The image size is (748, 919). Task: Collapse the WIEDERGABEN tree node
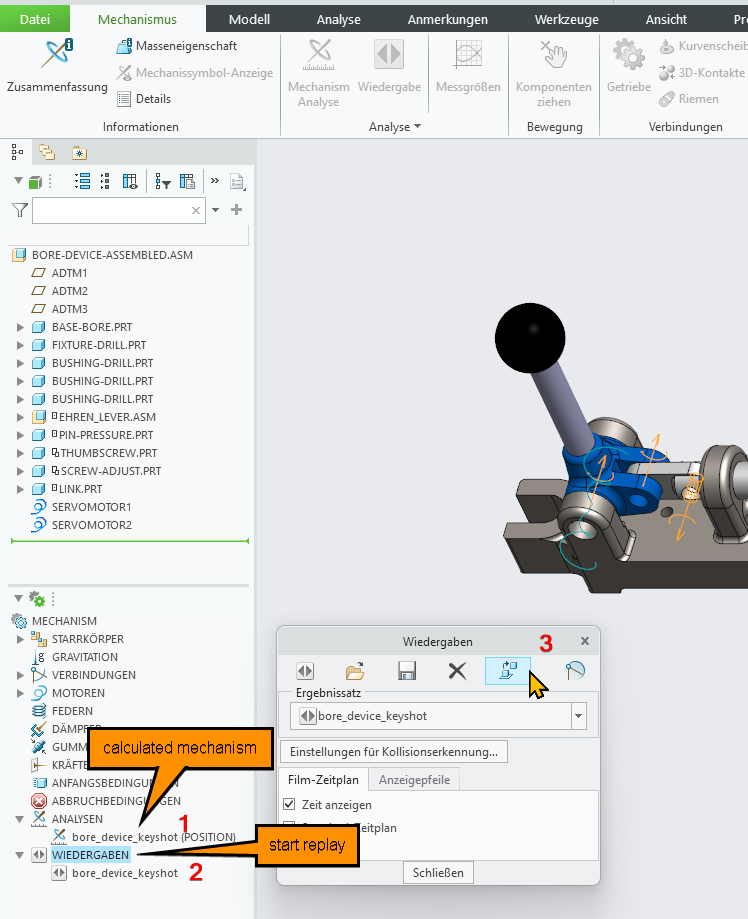(21, 855)
